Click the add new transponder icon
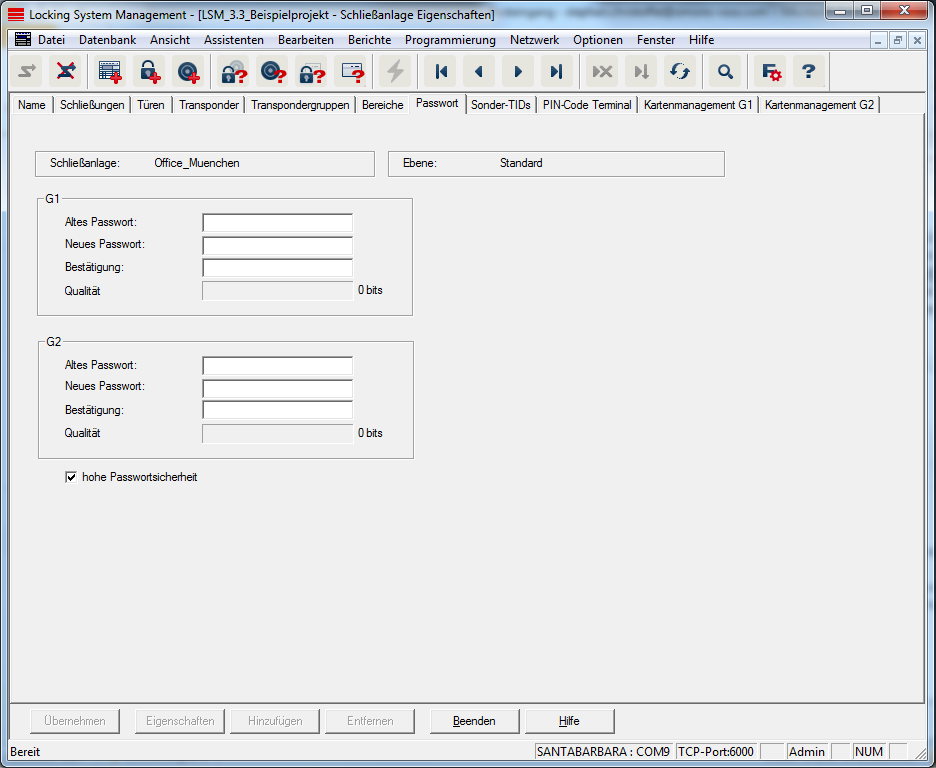Screen dimensions: 936x768 point(189,72)
